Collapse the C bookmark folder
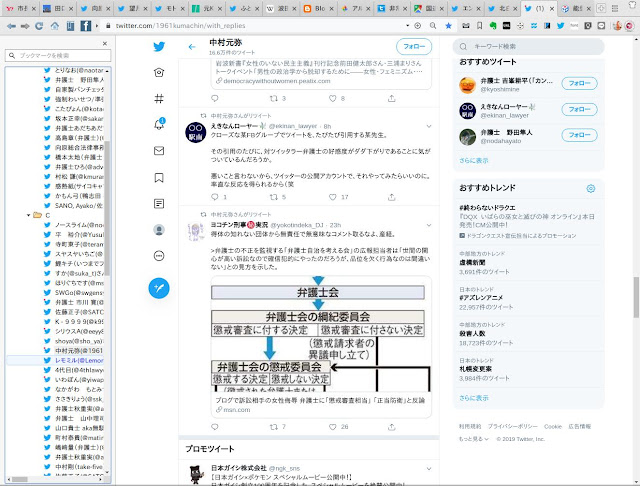640x486 pixels. tap(28, 215)
